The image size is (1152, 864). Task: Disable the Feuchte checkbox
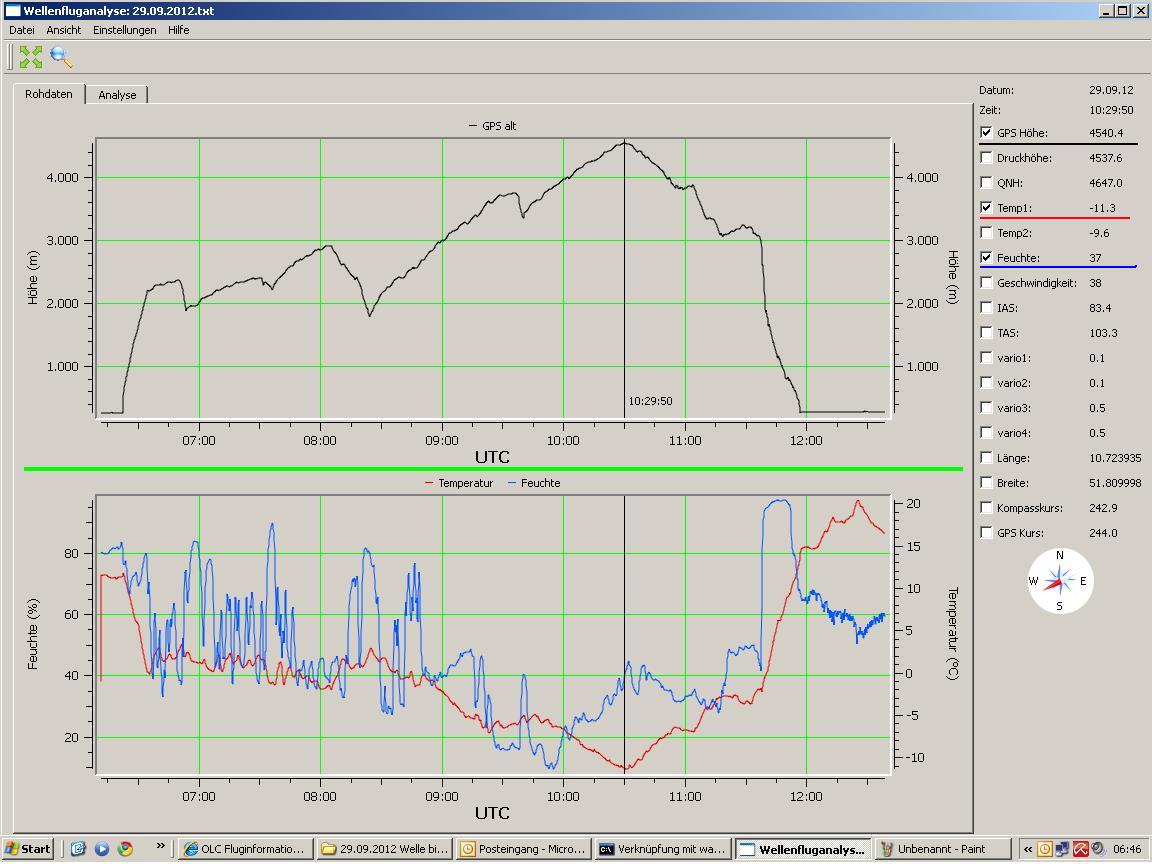click(x=987, y=258)
